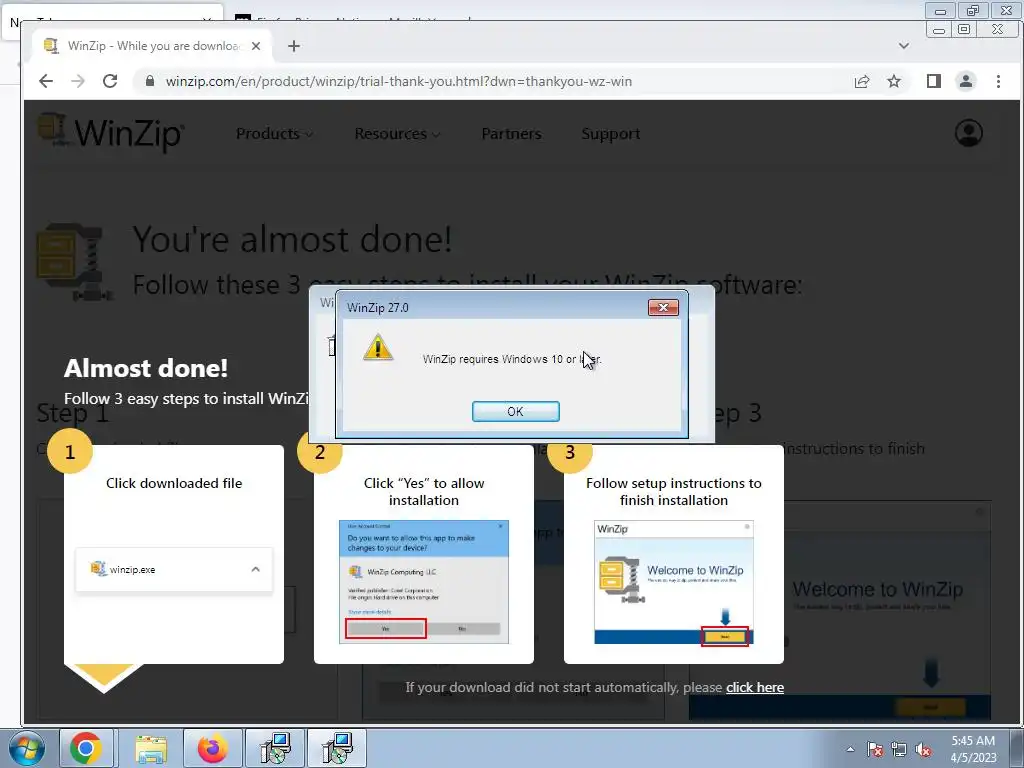Click the 'click here' download link

pos(755,687)
